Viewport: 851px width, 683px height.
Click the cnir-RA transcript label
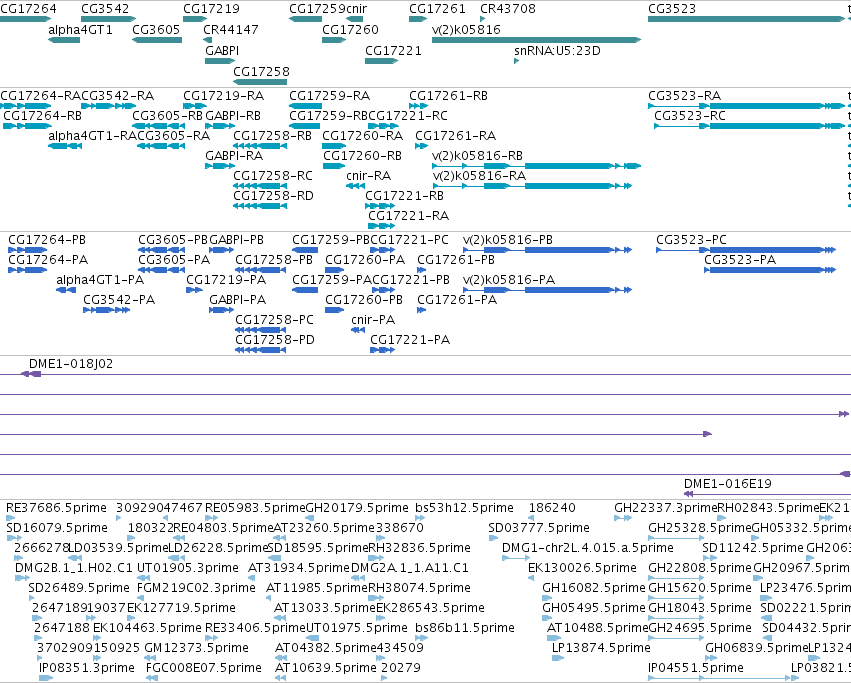pos(369,176)
